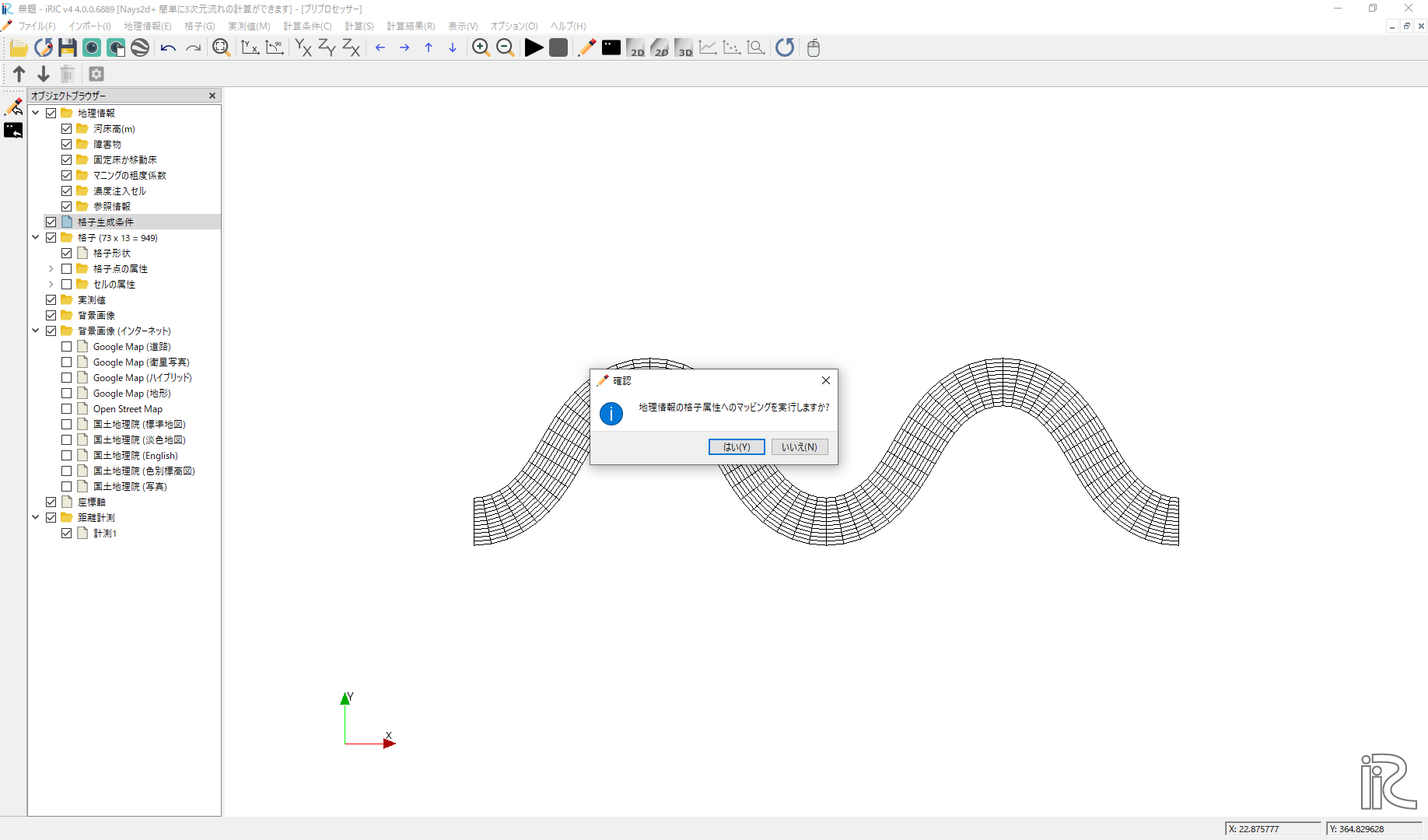Save the project with floppy icon

68,47
